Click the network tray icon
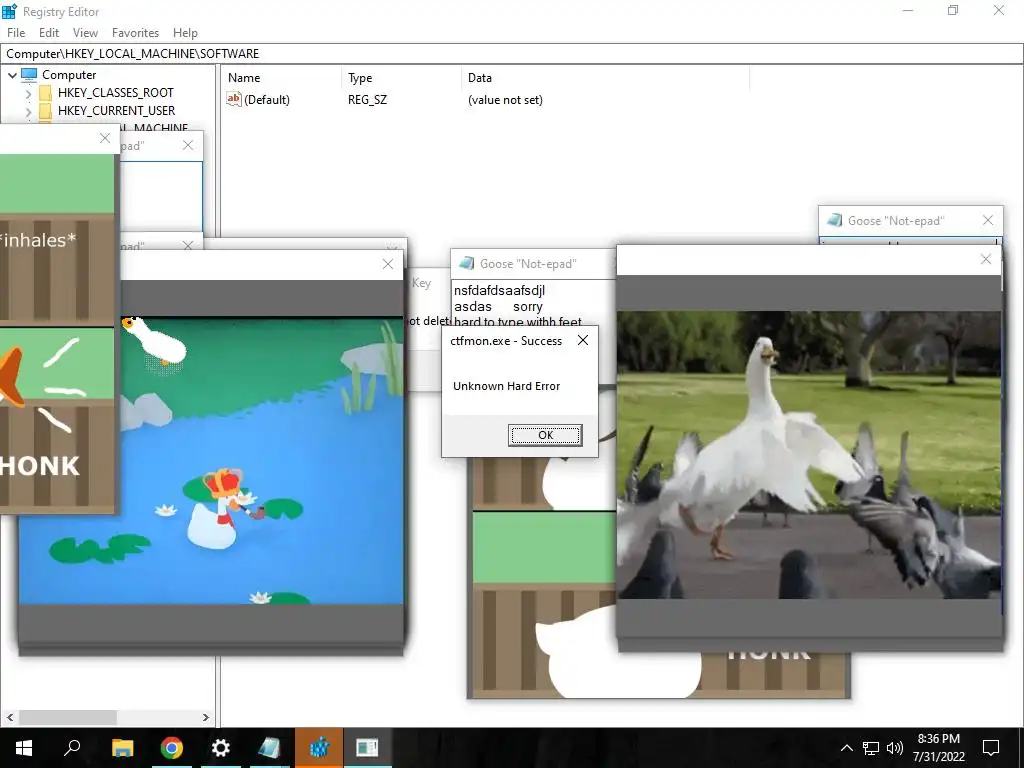Image resolution: width=1024 pixels, height=768 pixels. [x=871, y=748]
